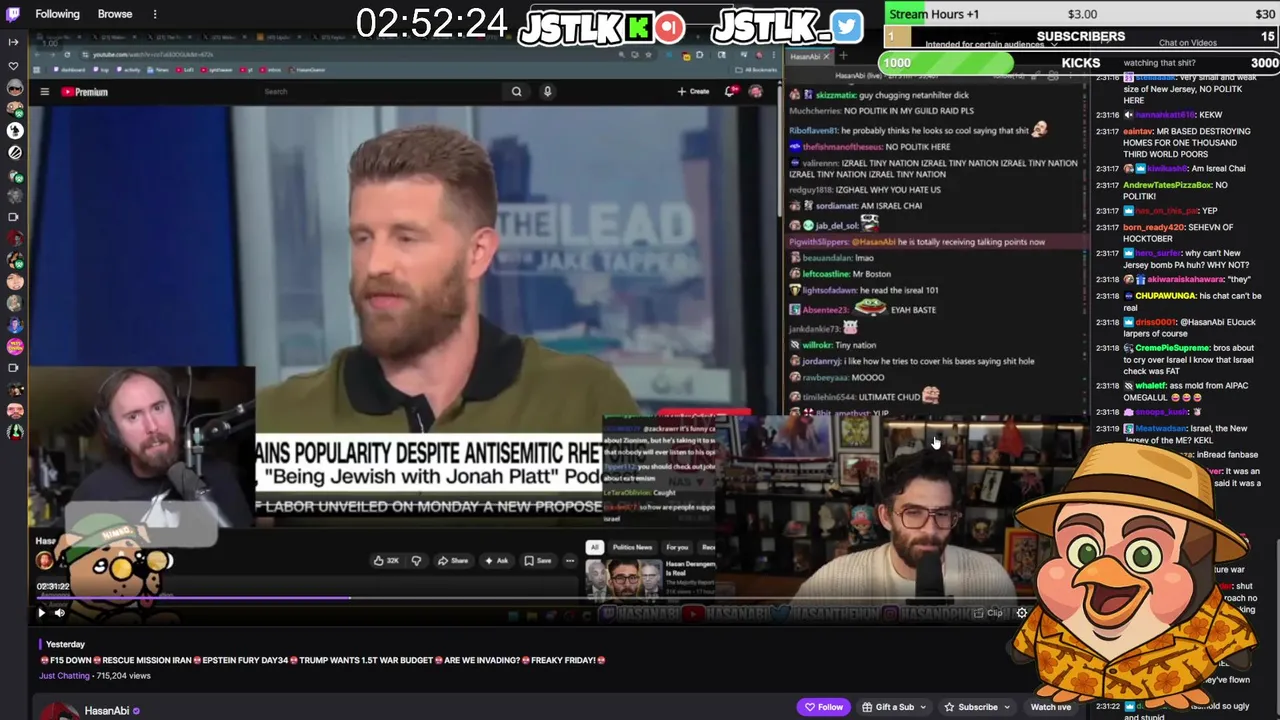Click the YouTube voice search microphone
The width and height of the screenshot is (1280, 720).
click(x=547, y=92)
